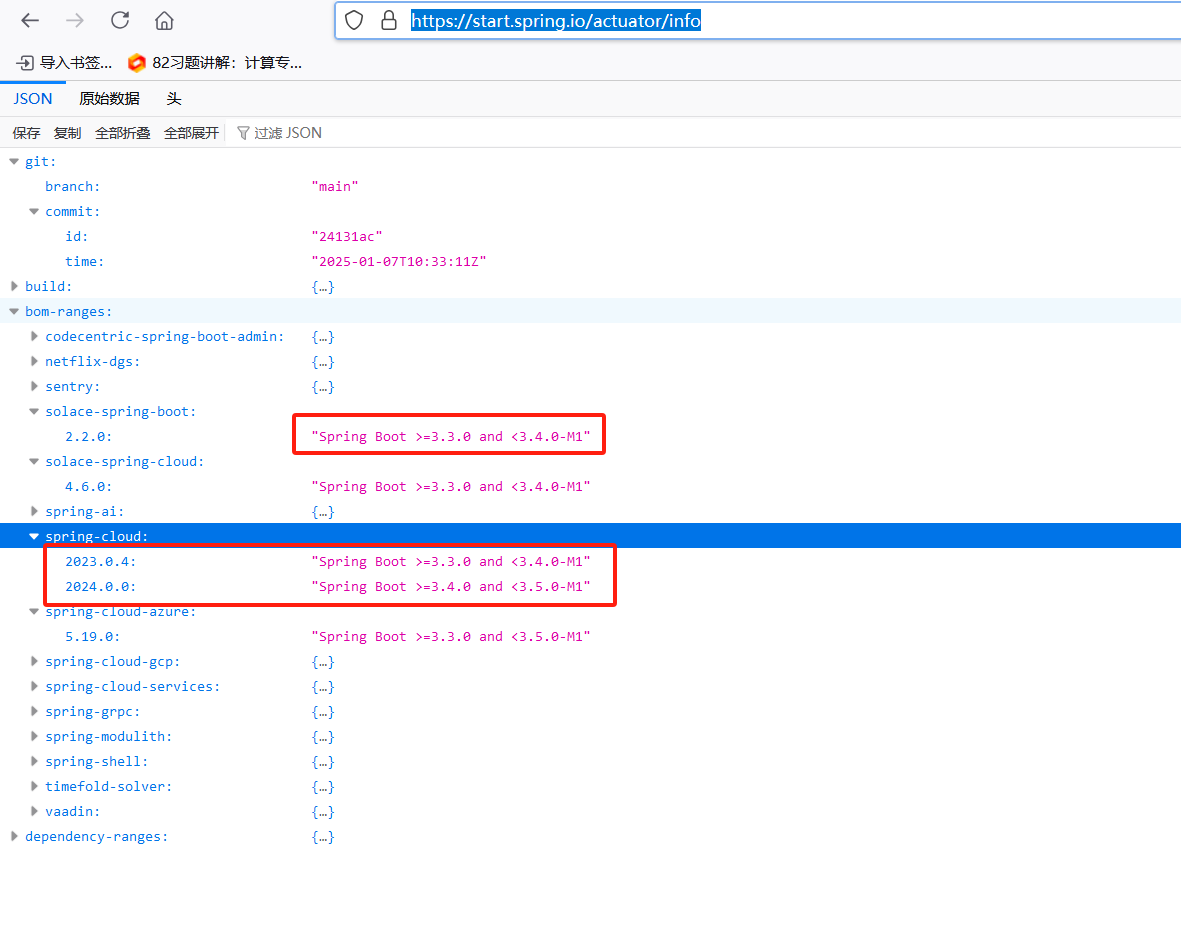Collapse the solace-spring-boot node
This screenshot has height=930, width=1181.
coord(34,411)
